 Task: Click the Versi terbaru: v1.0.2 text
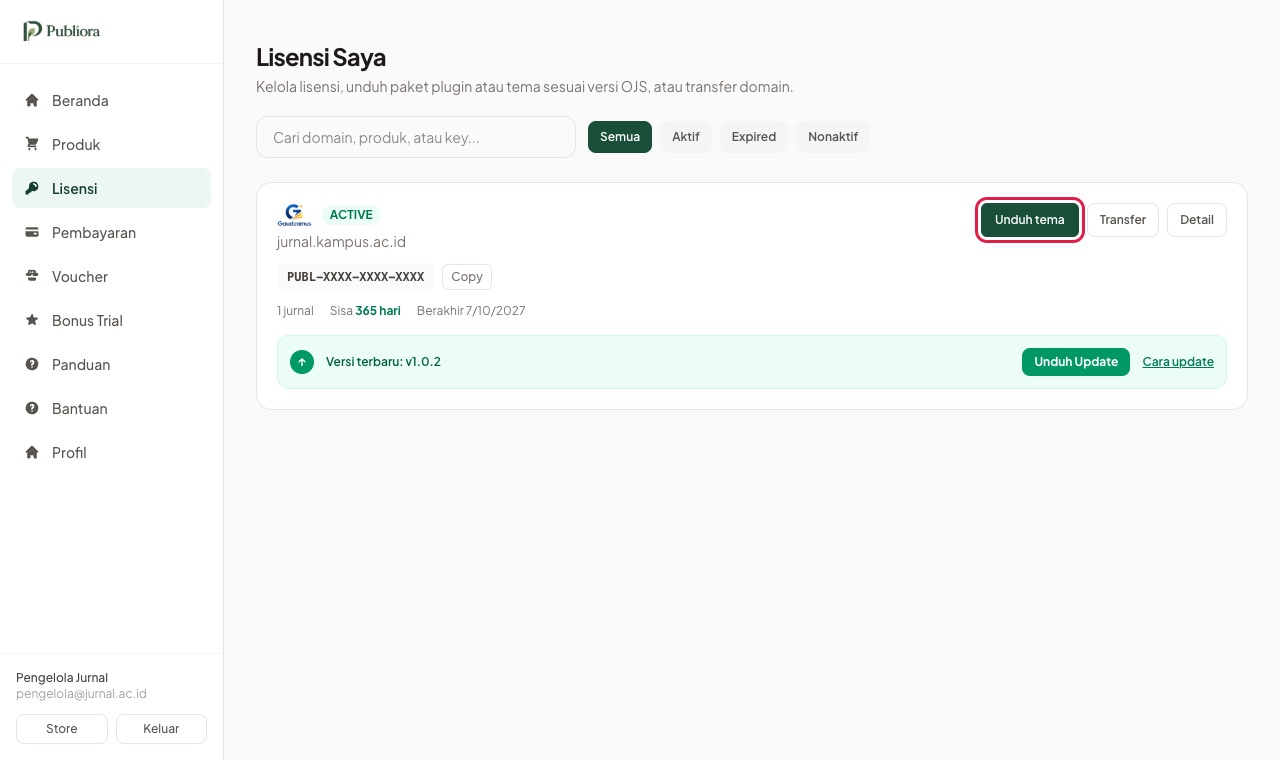tap(383, 362)
